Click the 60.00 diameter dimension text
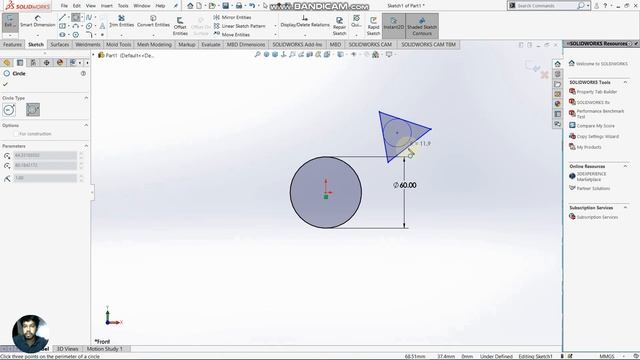 [404, 185]
